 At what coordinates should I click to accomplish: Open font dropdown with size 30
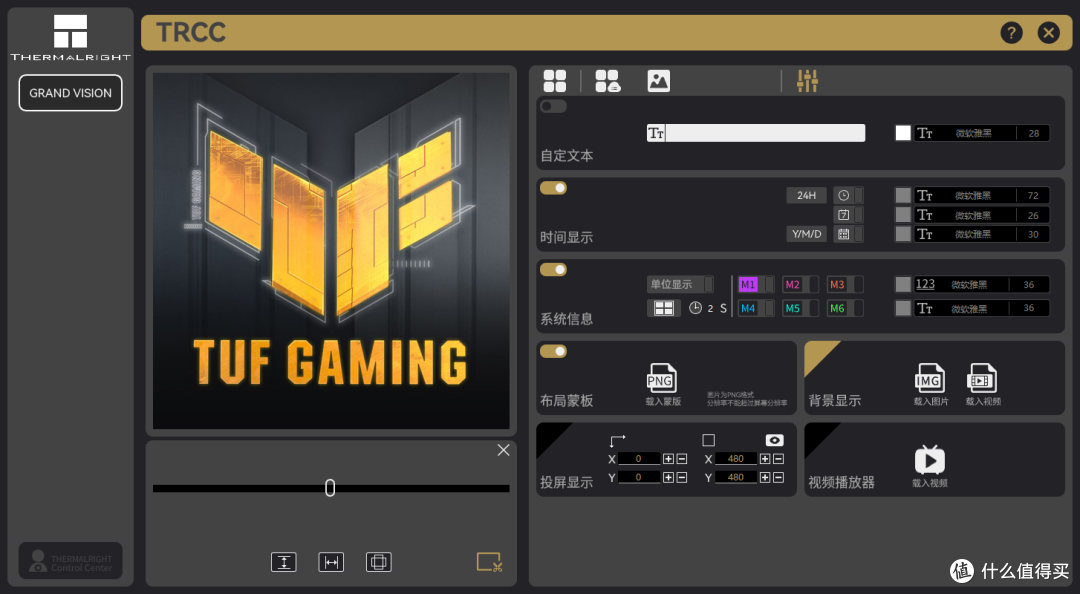tap(982, 234)
